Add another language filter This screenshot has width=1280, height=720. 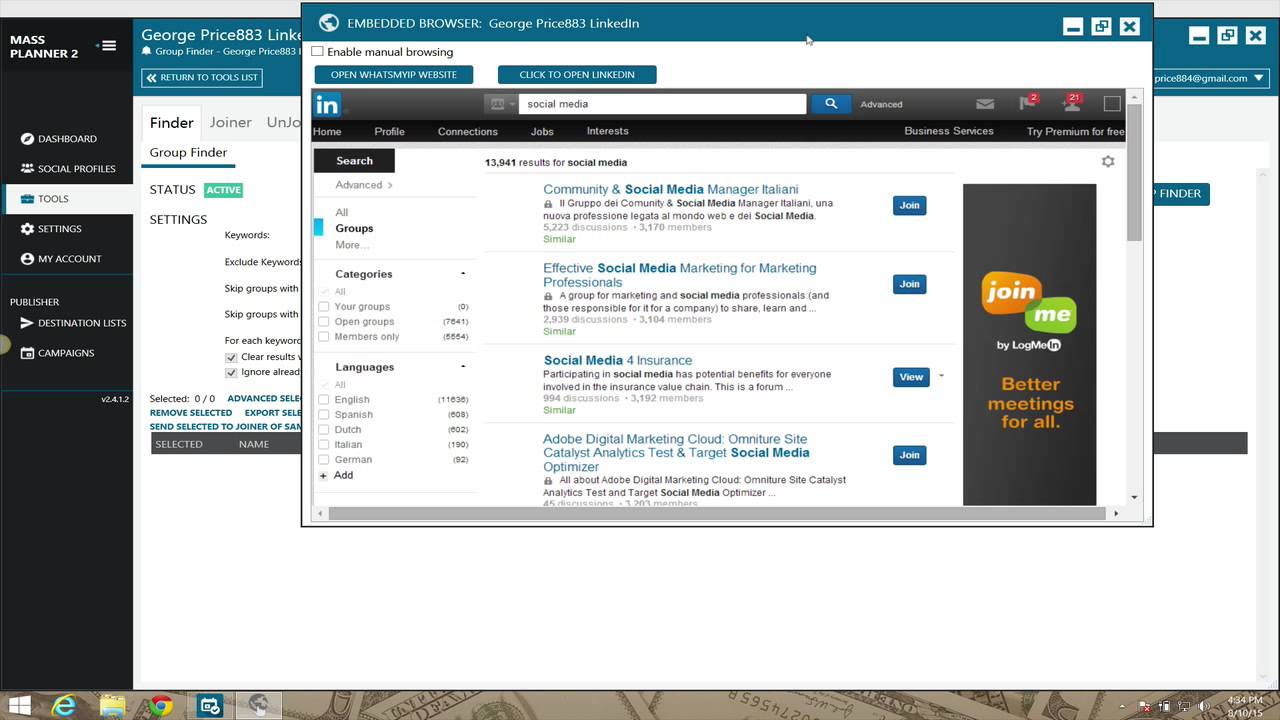coord(337,475)
